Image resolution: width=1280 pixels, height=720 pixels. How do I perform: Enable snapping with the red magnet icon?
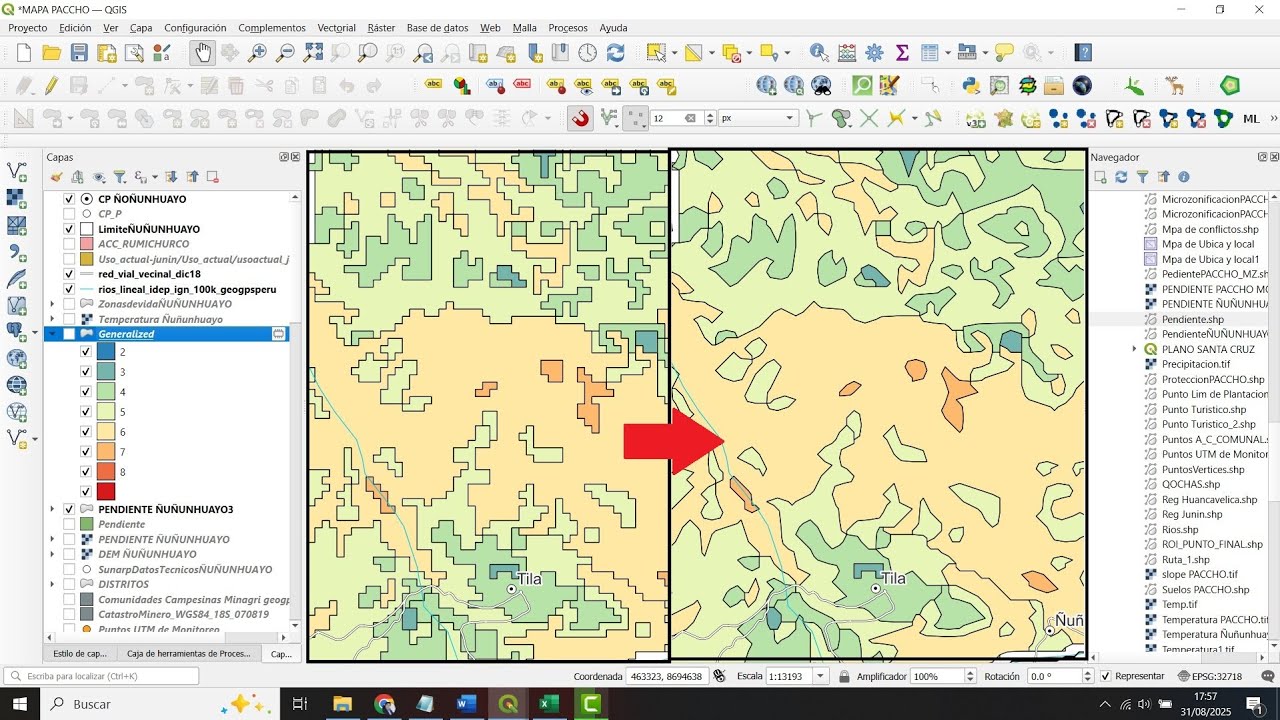coord(580,118)
